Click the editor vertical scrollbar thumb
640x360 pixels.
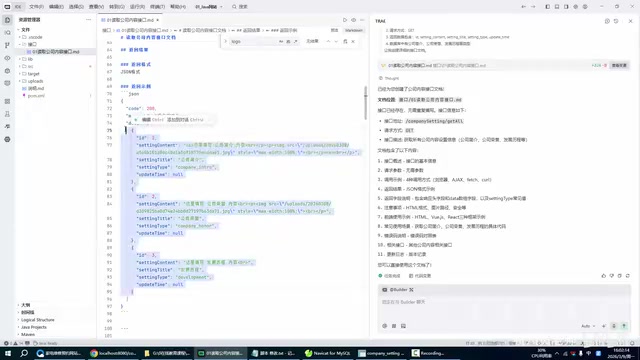(x=366, y=102)
